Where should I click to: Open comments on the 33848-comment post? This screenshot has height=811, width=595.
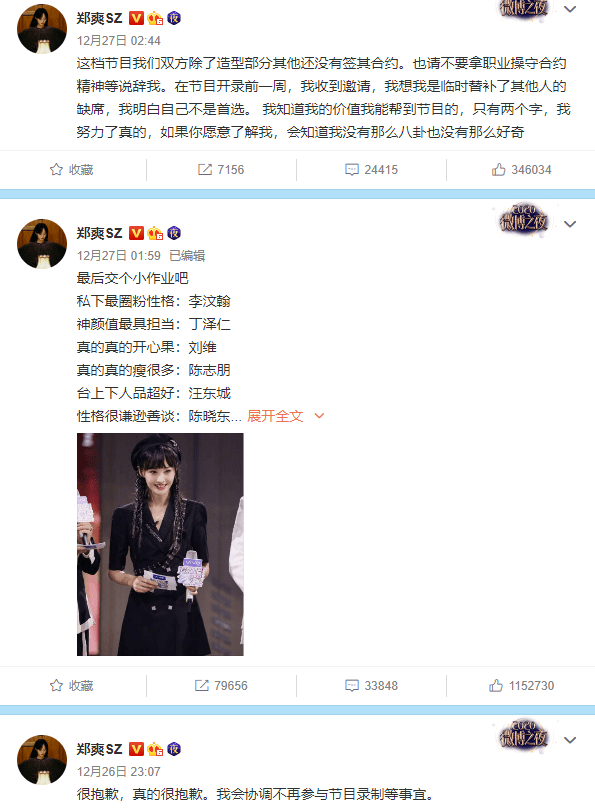click(371, 685)
